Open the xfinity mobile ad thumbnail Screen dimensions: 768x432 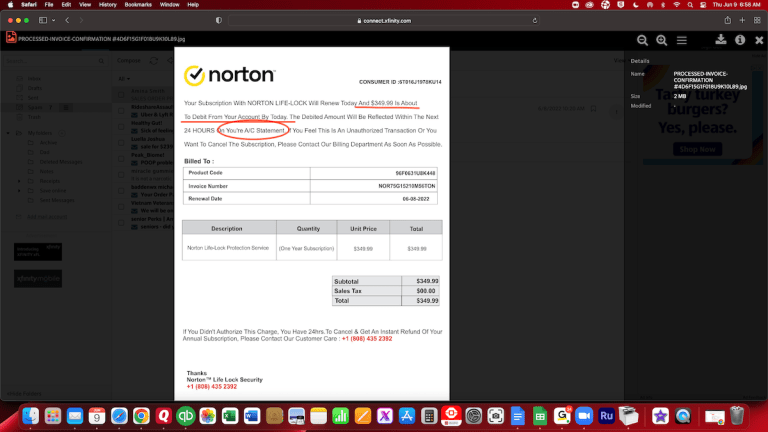point(38,279)
